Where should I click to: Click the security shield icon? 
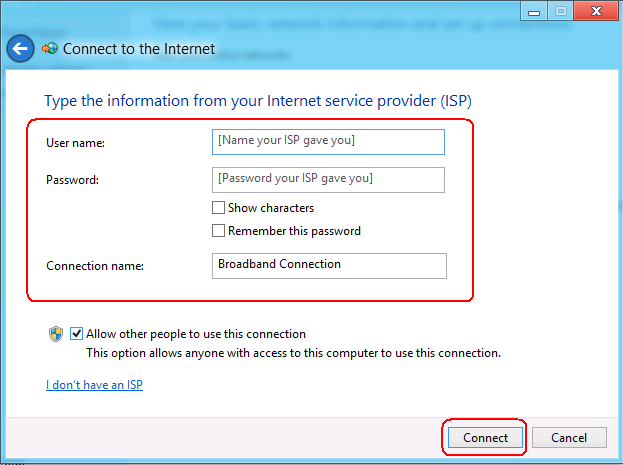(x=56, y=334)
